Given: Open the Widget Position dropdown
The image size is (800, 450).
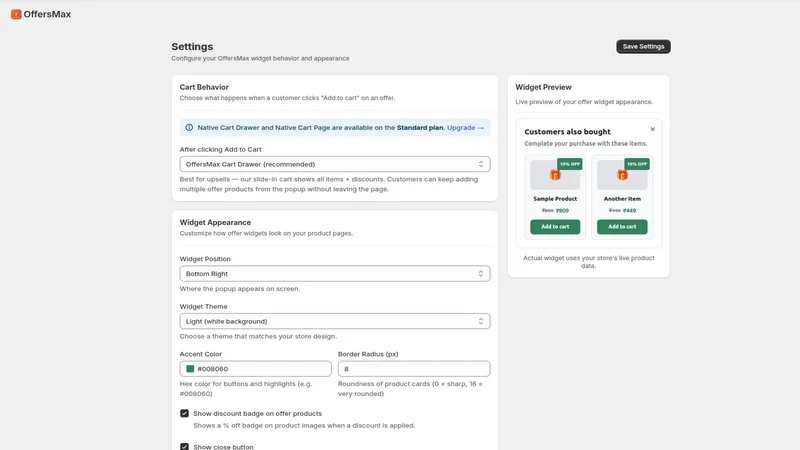Looking at the screenshot, I should click(335, 273).
